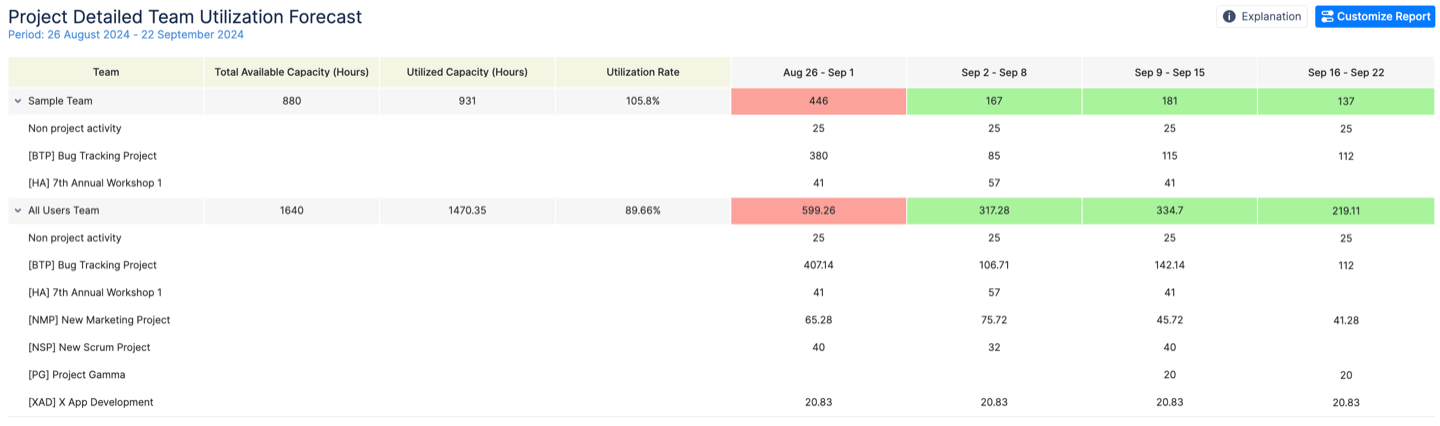Click Total Available Capacity column header
This screenshot has width=1440, height=426.
tap(292, 72)
